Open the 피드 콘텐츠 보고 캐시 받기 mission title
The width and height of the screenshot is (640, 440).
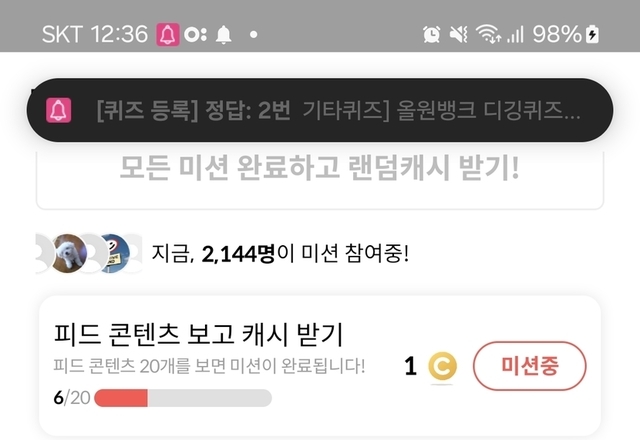click(x=198, y=334)
